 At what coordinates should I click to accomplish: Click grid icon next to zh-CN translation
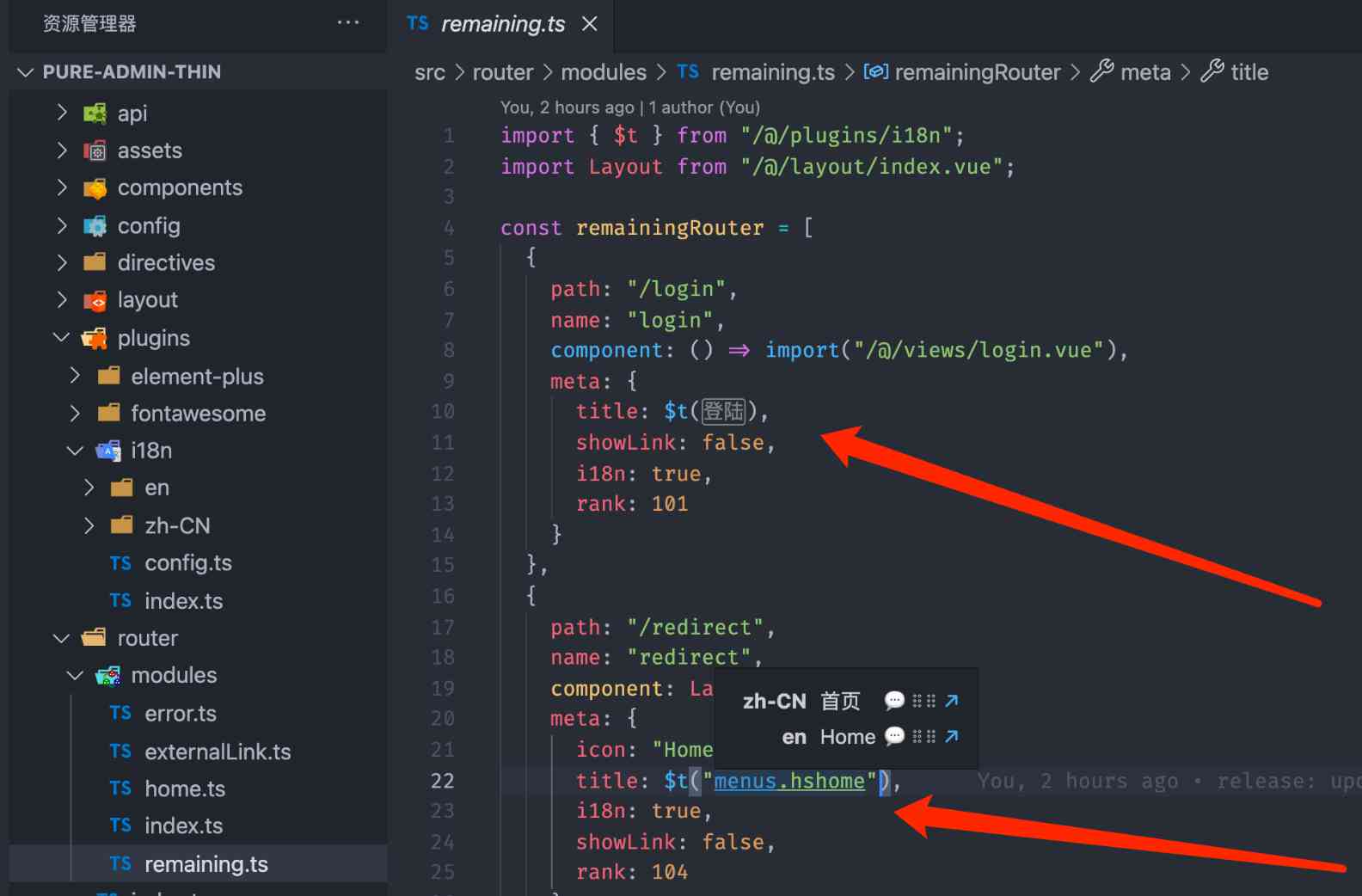tap(923, 701)
